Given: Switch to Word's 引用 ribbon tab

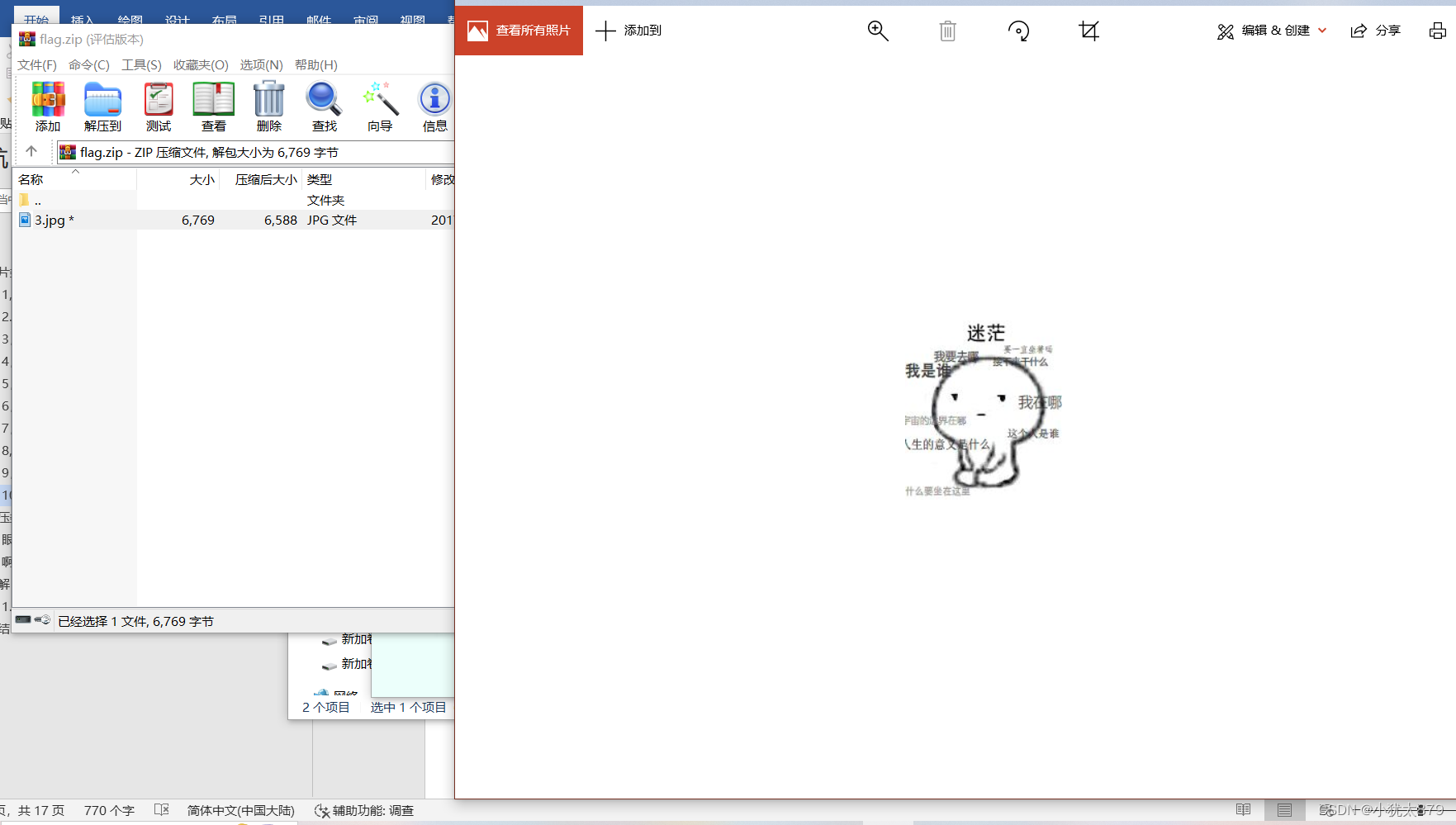Looking at the screenshot, I should 271,19.
